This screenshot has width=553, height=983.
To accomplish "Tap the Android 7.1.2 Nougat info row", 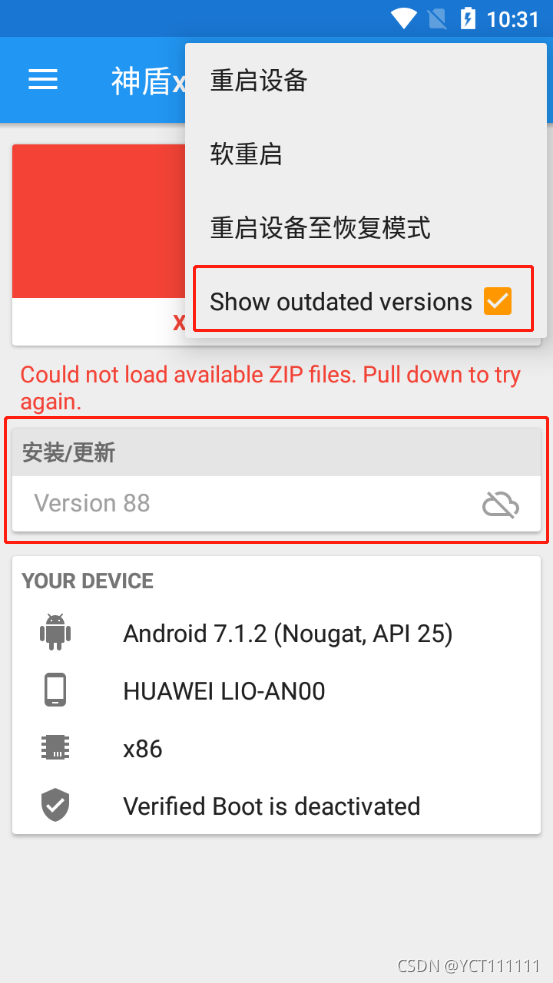I will pos(276,634).
